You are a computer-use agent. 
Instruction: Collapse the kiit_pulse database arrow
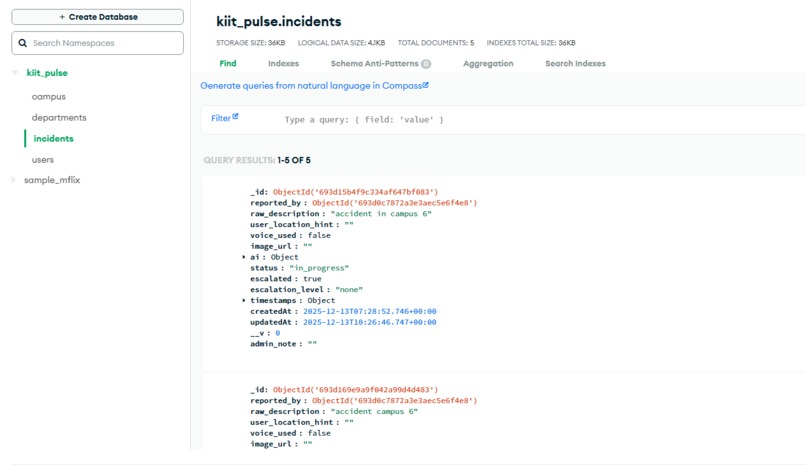15,72
